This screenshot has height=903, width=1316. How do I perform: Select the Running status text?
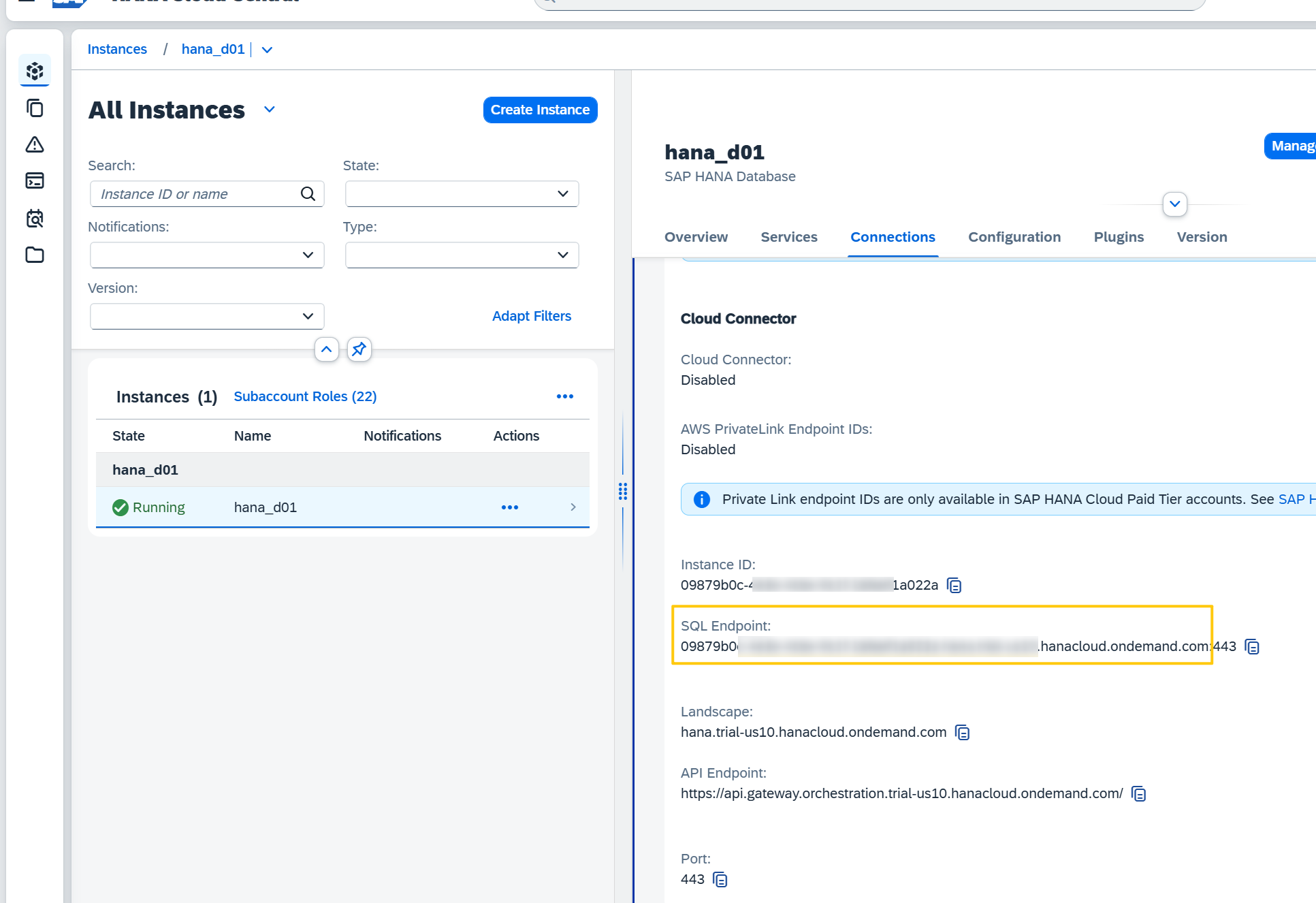tap(159, 508)
